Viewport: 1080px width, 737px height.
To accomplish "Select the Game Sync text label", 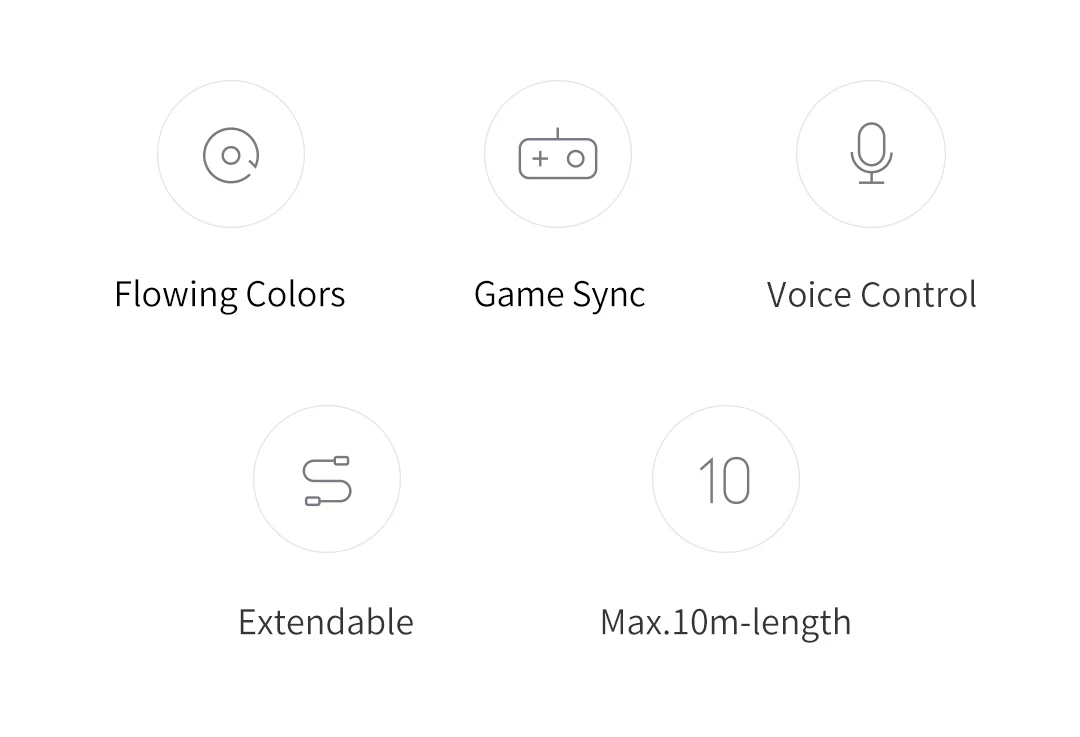I will pyautogui.click(x=559, y=295).
